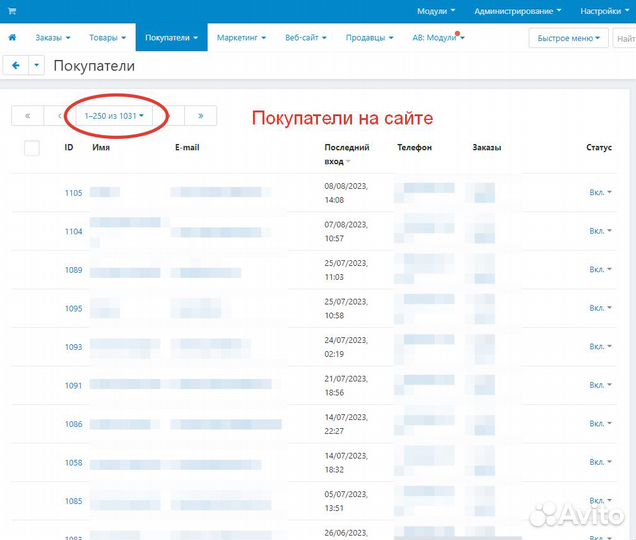Click the search input field
This screenshot has width=636, height=540.
[625, 38]
